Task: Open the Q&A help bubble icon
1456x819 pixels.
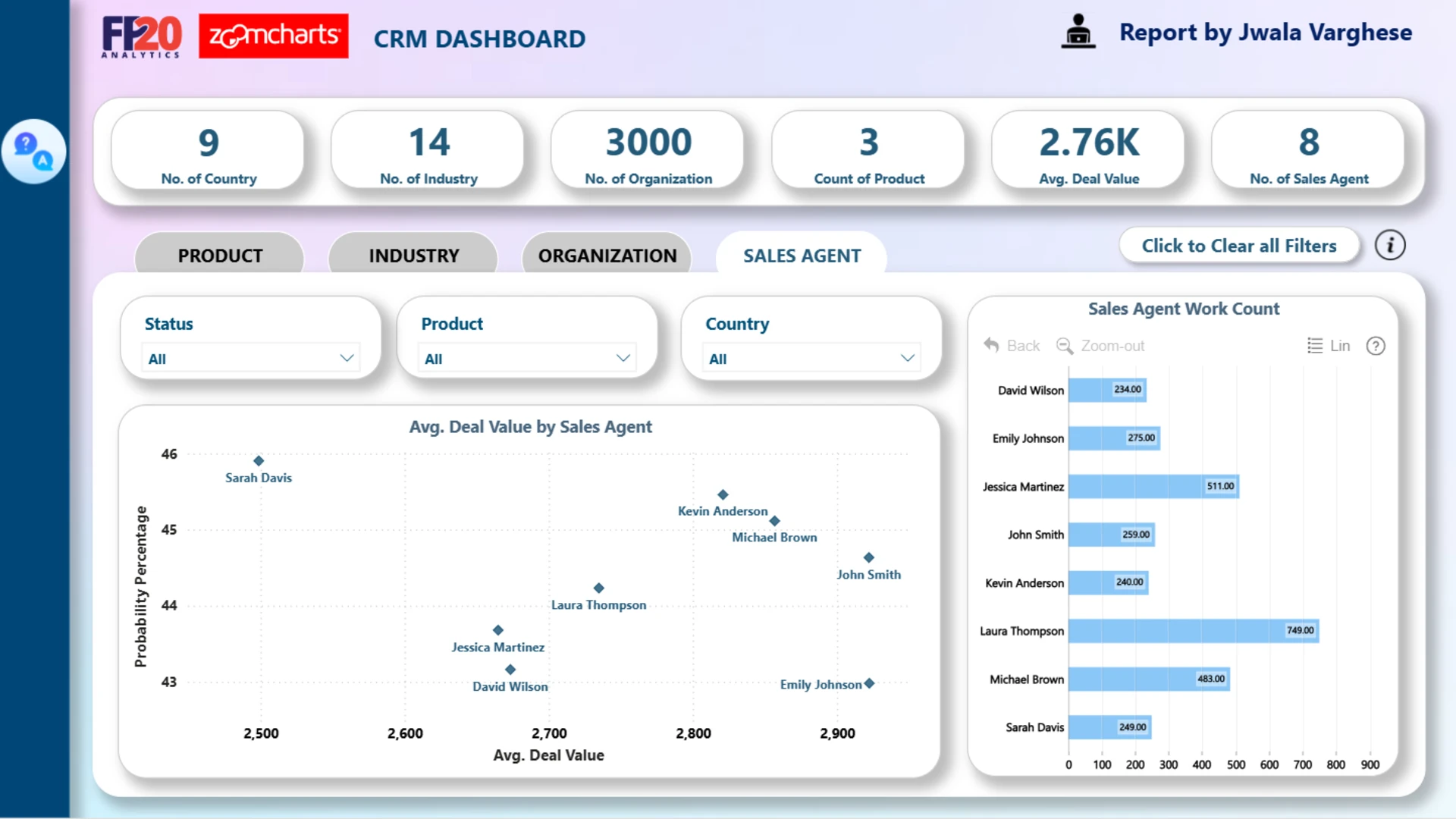Action: [33, 151]
